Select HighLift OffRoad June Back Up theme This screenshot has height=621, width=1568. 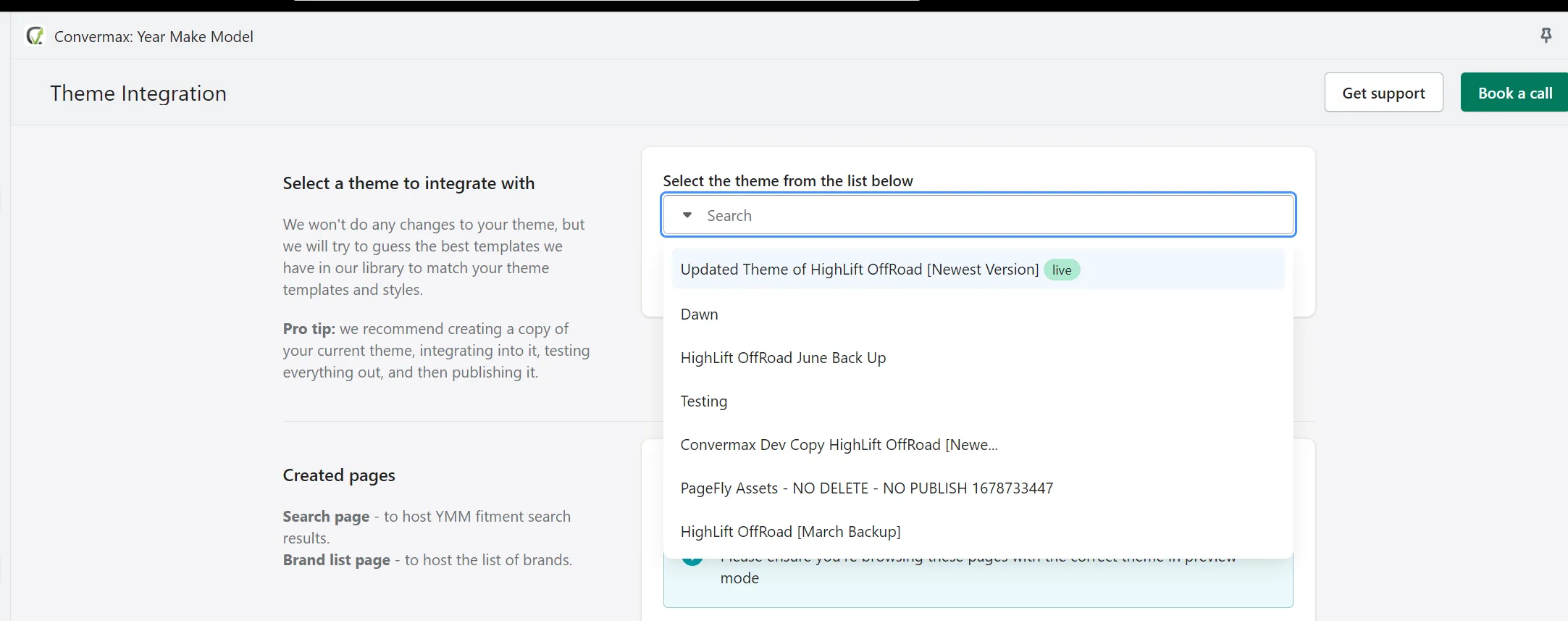click(x=782, y=358)
